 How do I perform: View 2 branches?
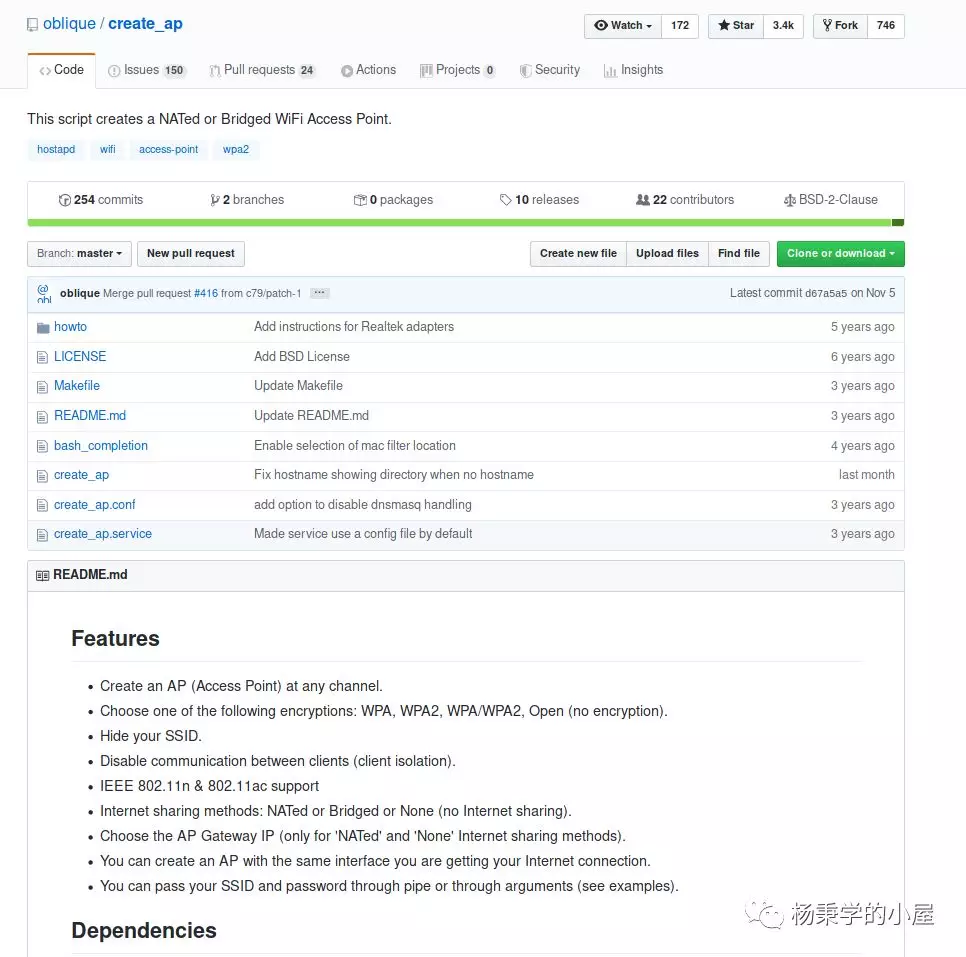point(247,200)
